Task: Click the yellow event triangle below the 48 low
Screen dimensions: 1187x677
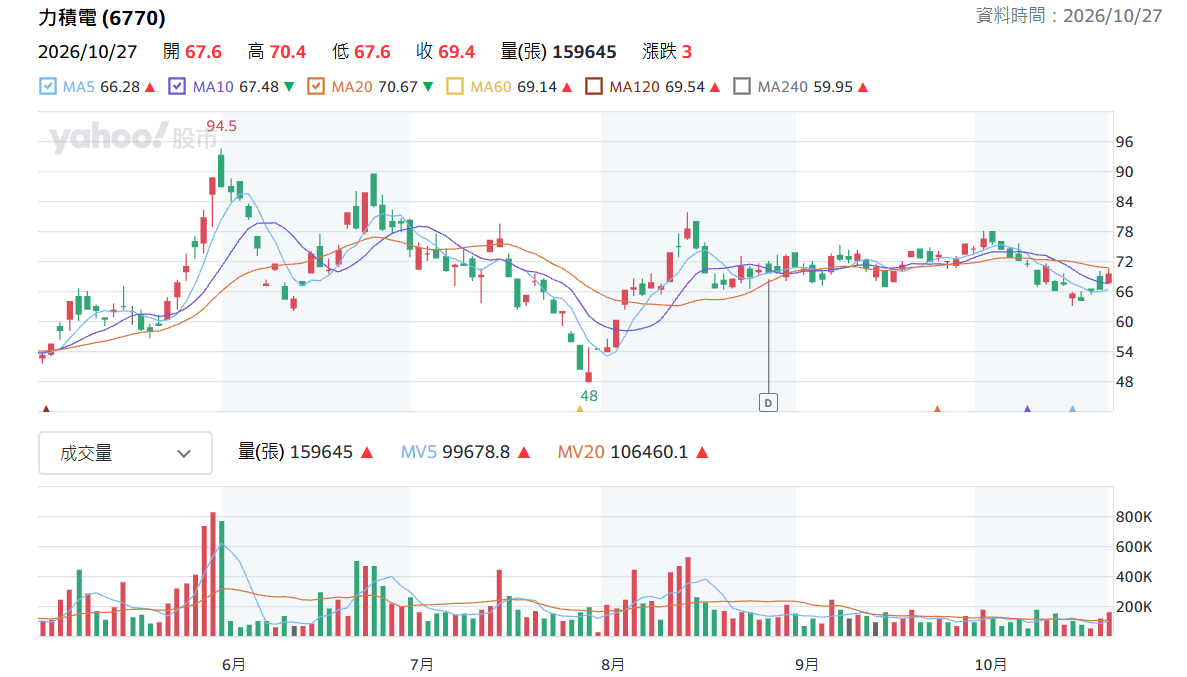Action: point(580,409)
